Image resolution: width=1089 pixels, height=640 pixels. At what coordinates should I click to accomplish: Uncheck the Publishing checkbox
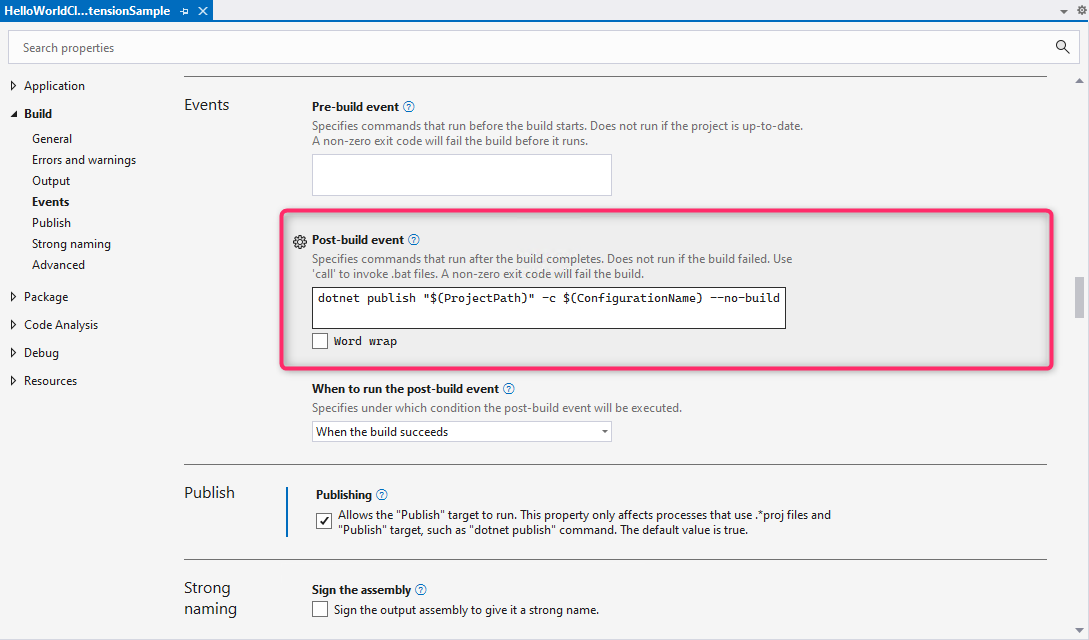pyautogui.click(x=324, y=521)
